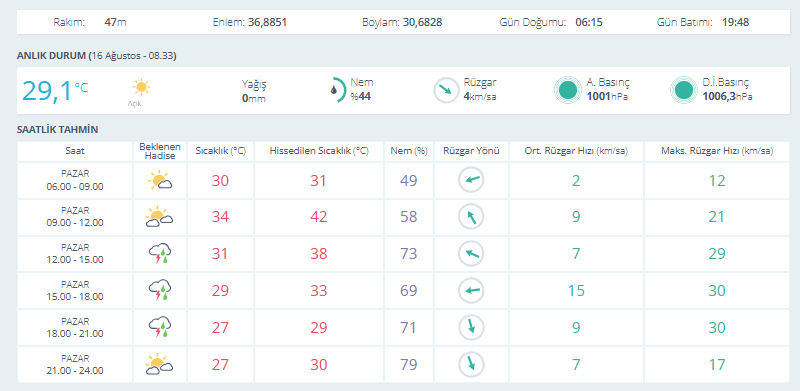Viewport: 800px width, 391px height.
Task: Click the felt temperature 38 in 12.00 - 15.00 row
Action: point(319,254)
